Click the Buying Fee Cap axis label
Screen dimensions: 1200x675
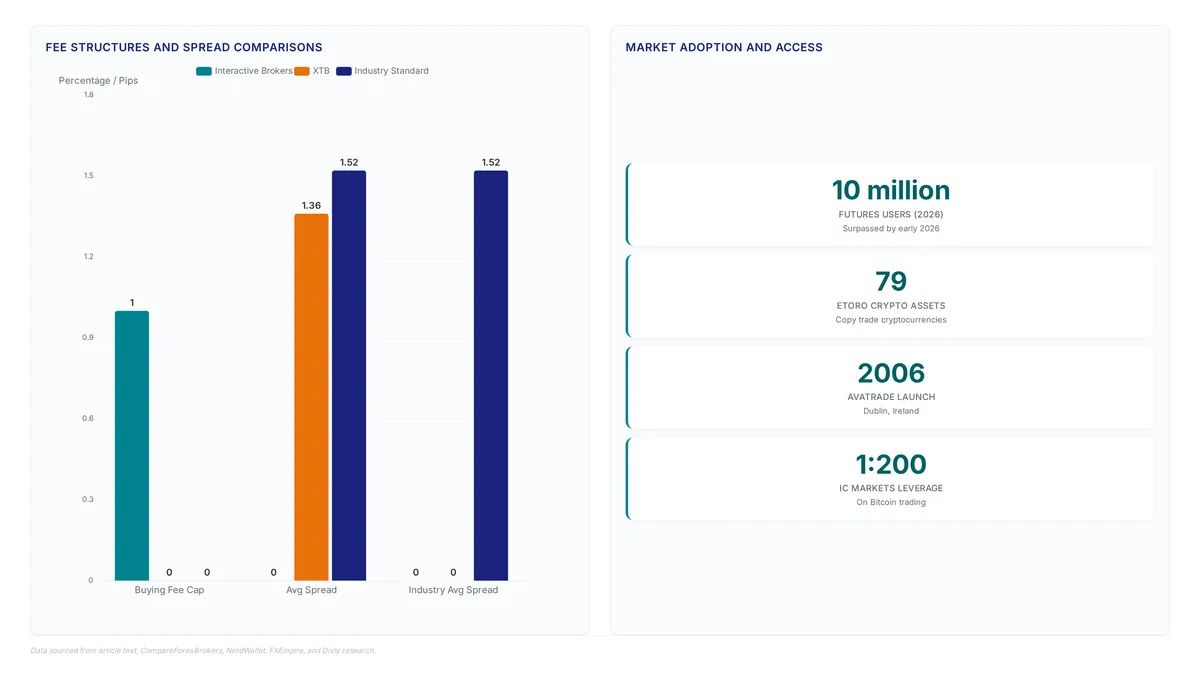point(169,590)
